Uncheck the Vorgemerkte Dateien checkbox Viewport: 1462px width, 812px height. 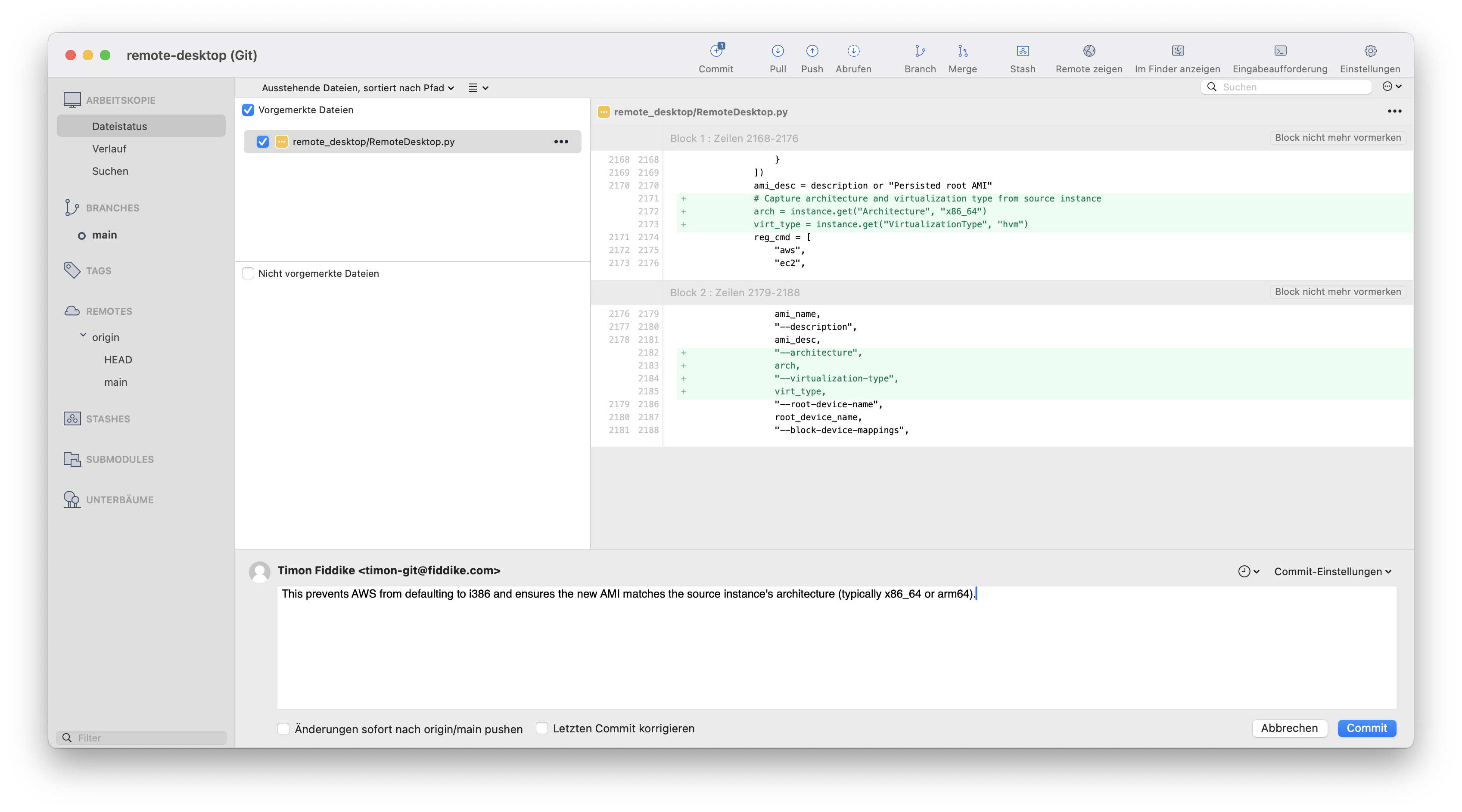click(248, 110)
